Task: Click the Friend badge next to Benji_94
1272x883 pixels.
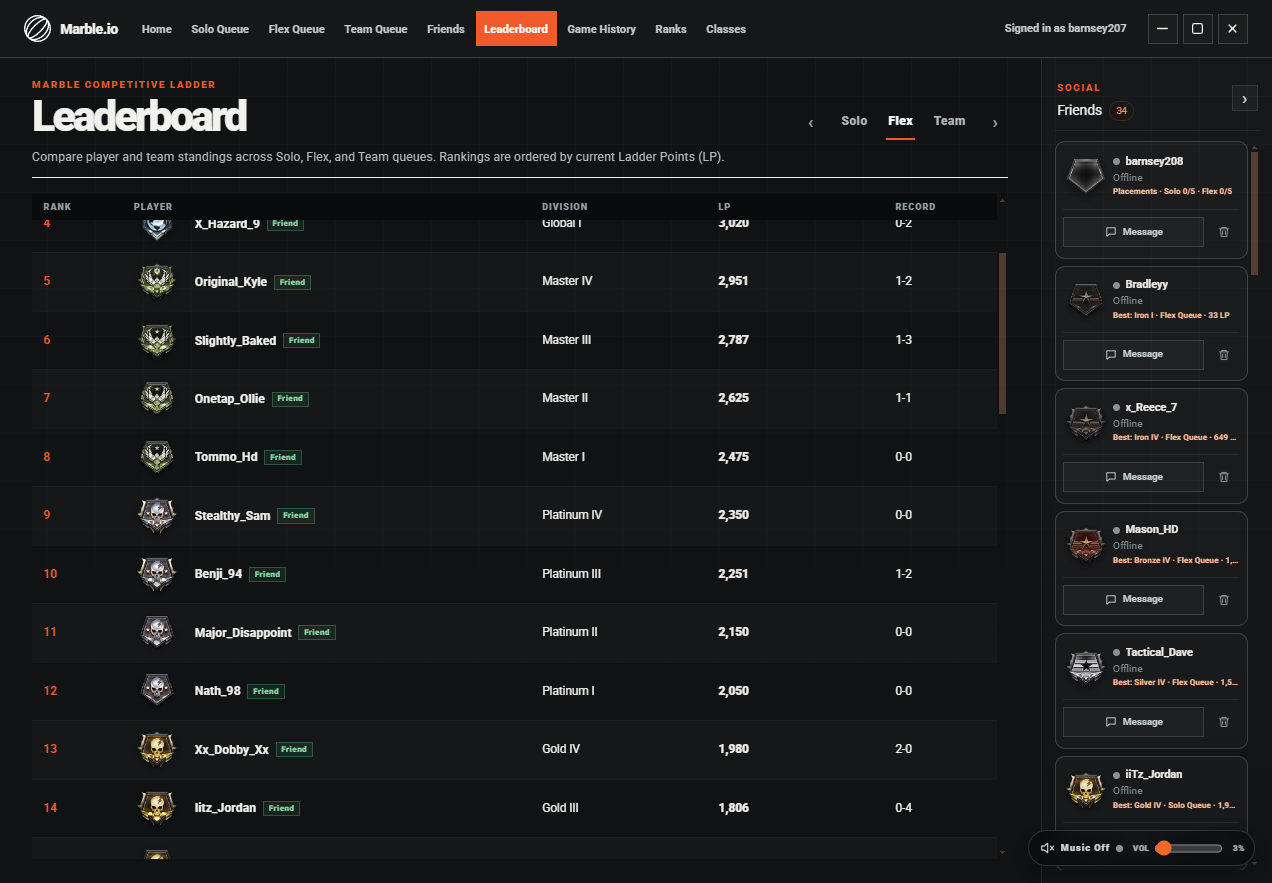Action: 267,574
